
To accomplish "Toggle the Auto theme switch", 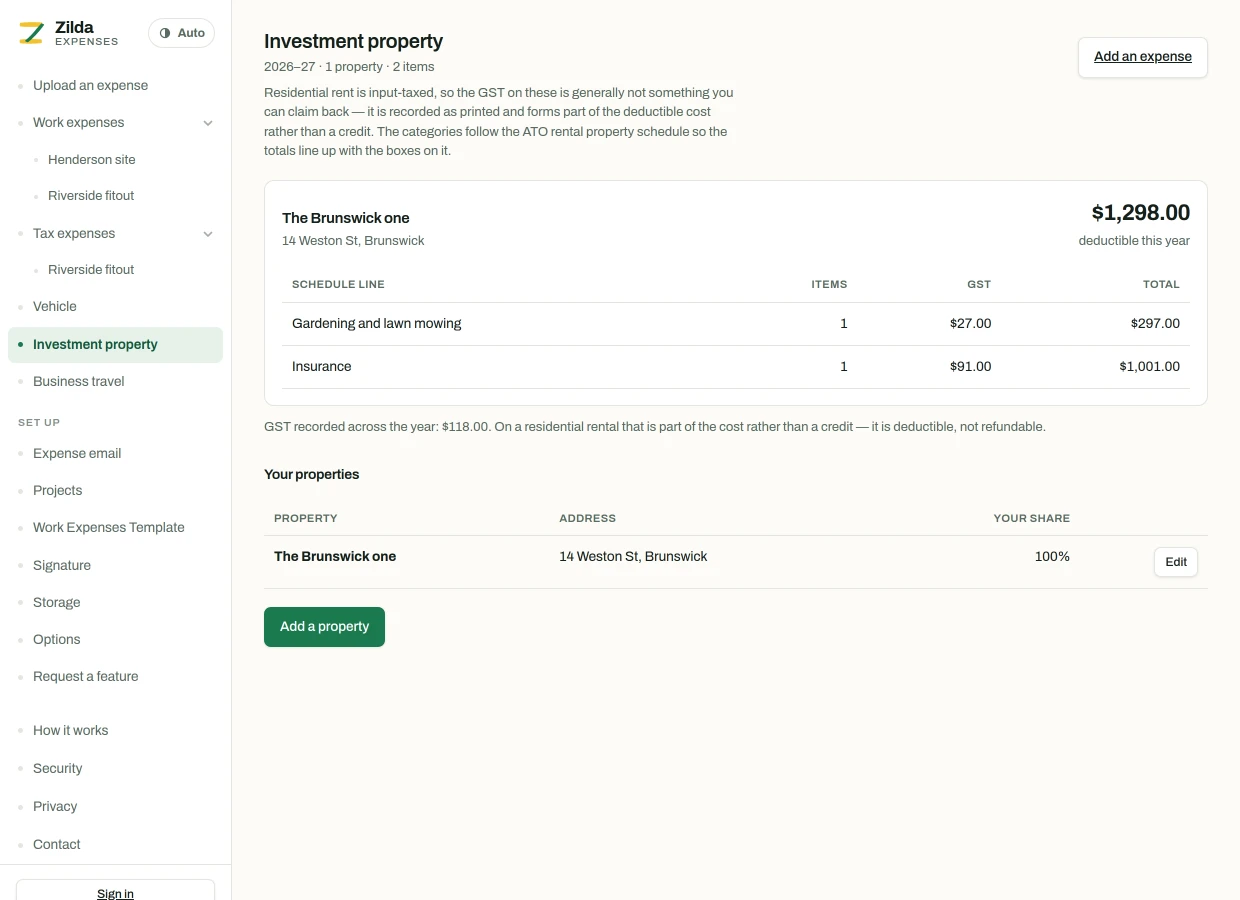I will pyautogui.click(x=181, y=33).
